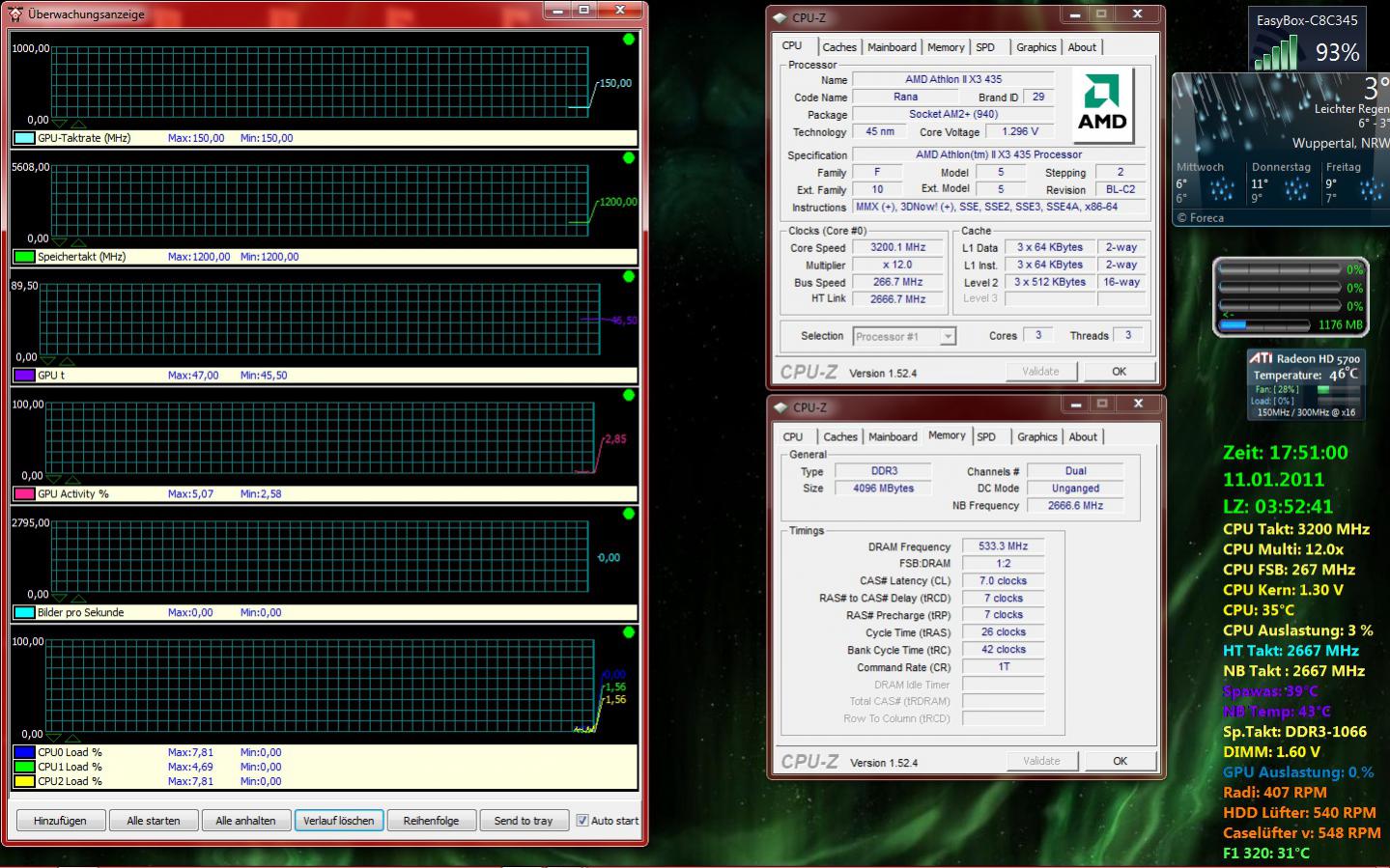Open SPD tab in upper CPU-Z window
This screenshot has width=1390, height=868.
[x=985, y=47]
